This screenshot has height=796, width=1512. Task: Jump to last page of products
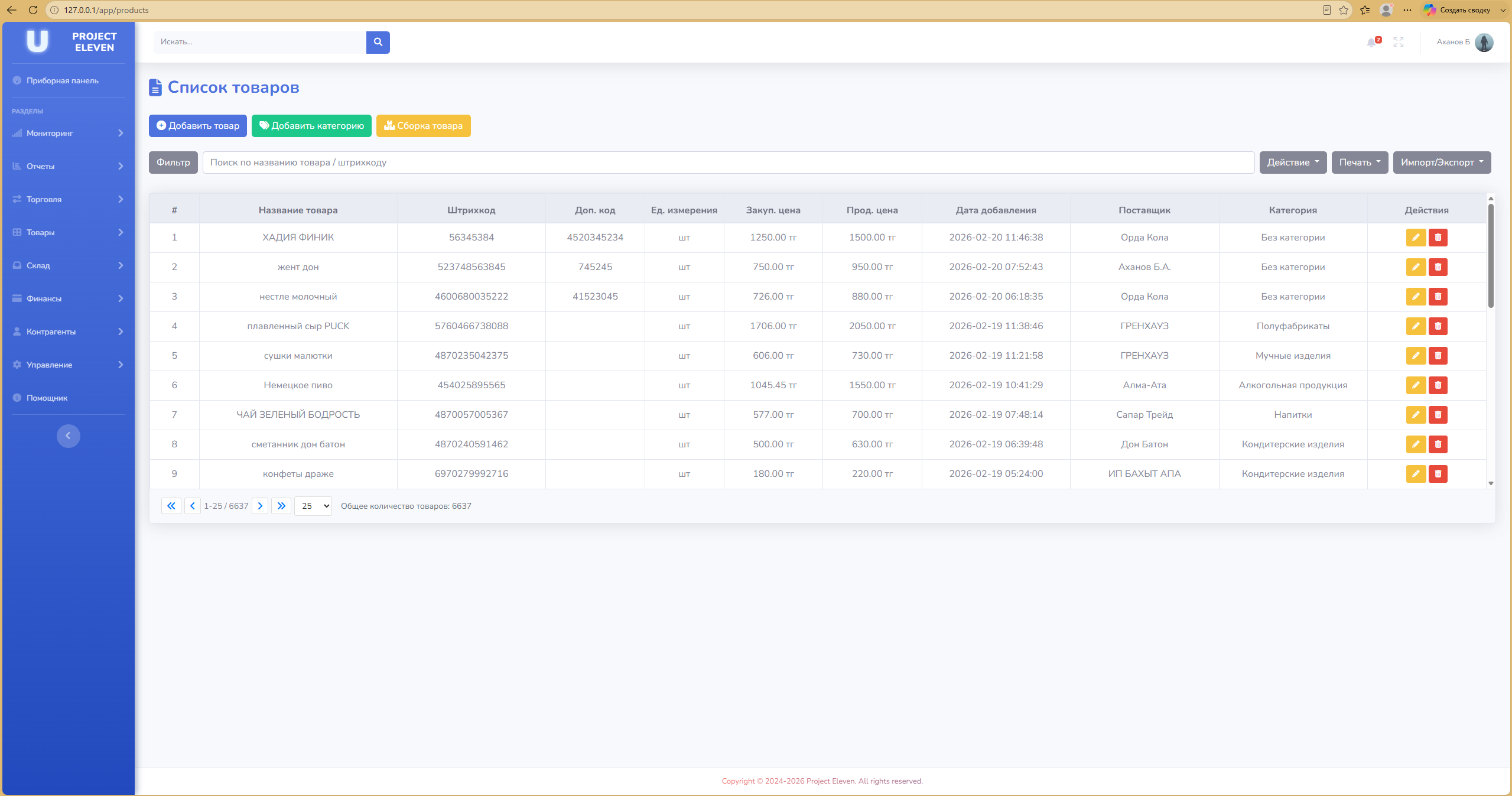click(281, 506)
